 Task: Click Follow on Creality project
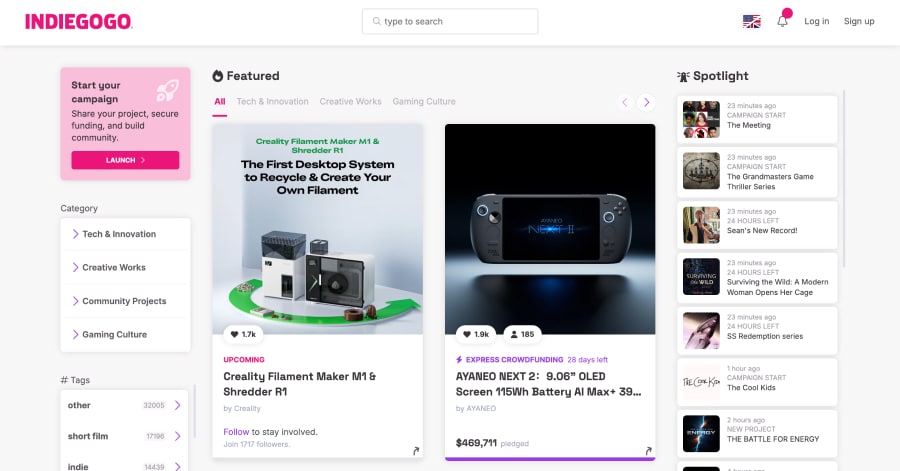pos(236,432)
